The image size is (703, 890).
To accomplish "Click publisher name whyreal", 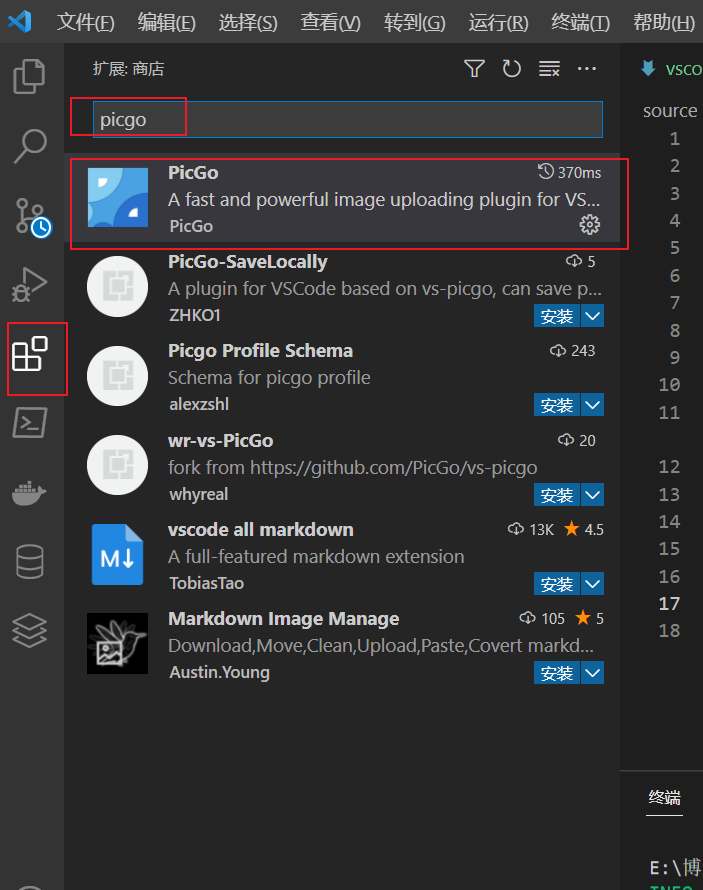I will 199,494.
